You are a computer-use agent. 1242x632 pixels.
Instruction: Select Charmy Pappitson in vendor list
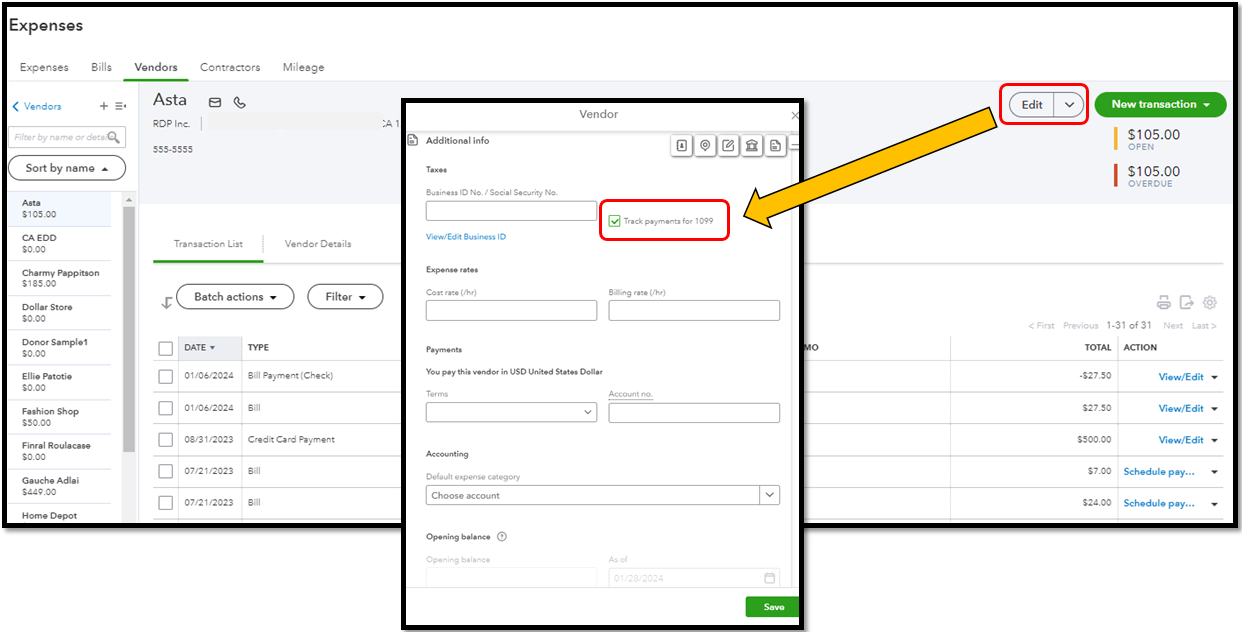click(x=60, y=279)
